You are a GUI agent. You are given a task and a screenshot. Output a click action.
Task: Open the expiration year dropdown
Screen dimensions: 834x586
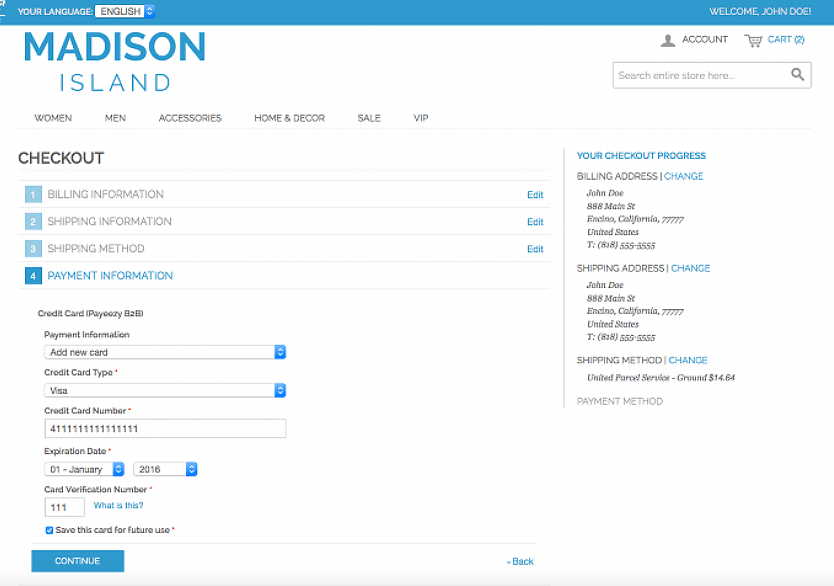(165, 469)
